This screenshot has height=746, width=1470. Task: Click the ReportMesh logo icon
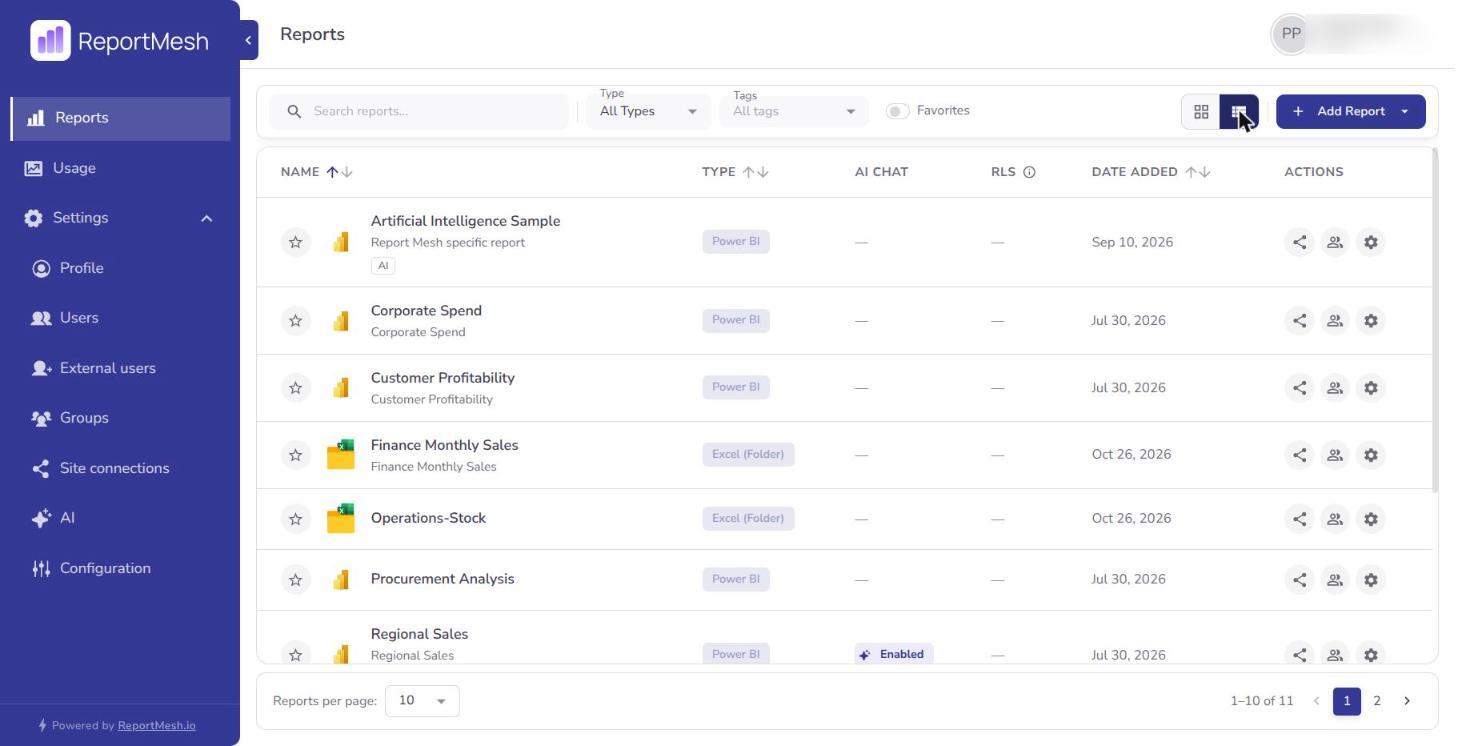tap(51, 41)
